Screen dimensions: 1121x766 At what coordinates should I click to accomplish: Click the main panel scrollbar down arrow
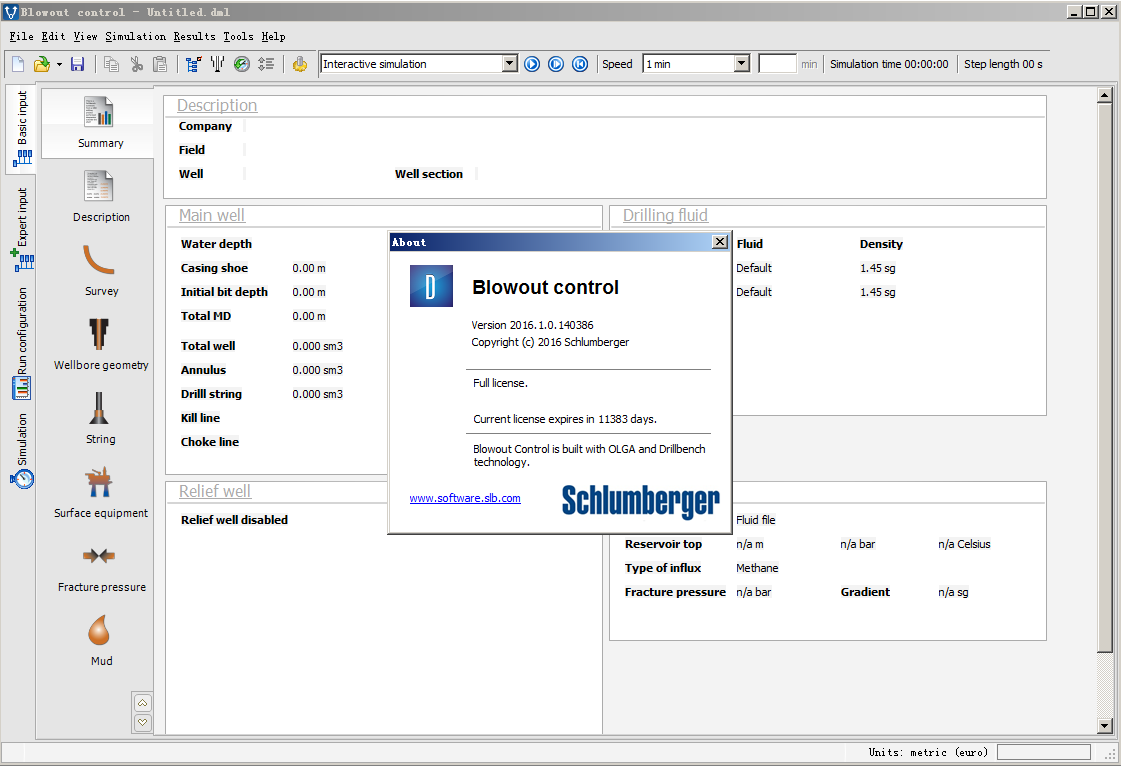coord(1105,725)
